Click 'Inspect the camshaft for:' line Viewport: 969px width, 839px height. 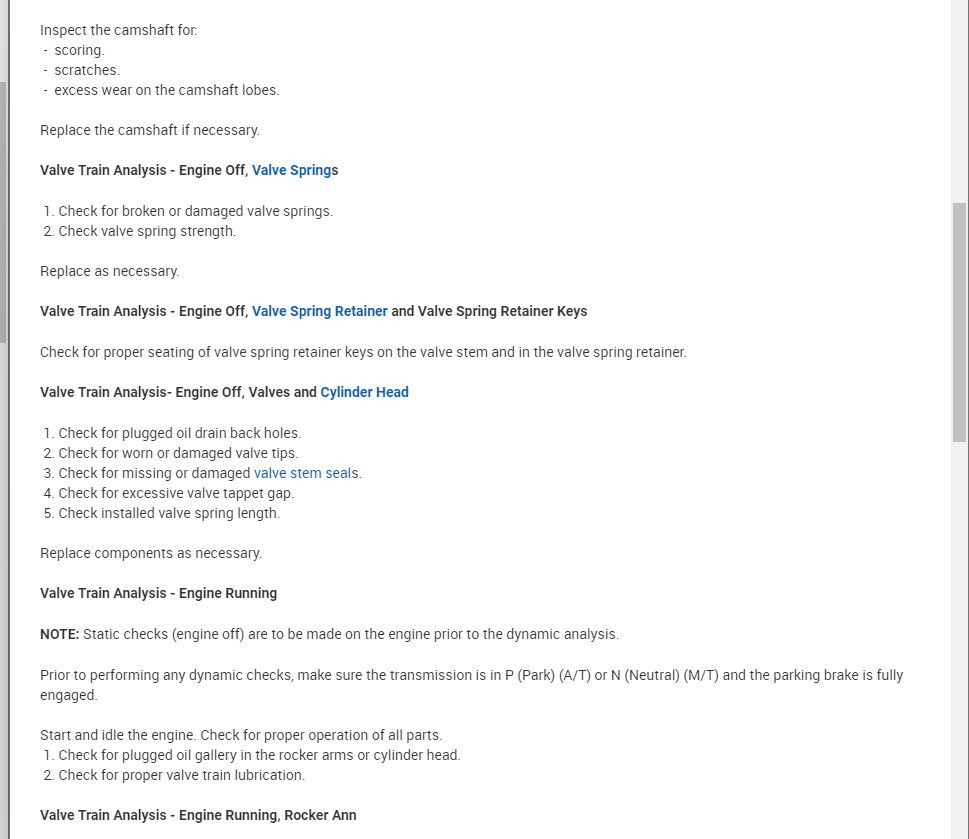[118, 30]
